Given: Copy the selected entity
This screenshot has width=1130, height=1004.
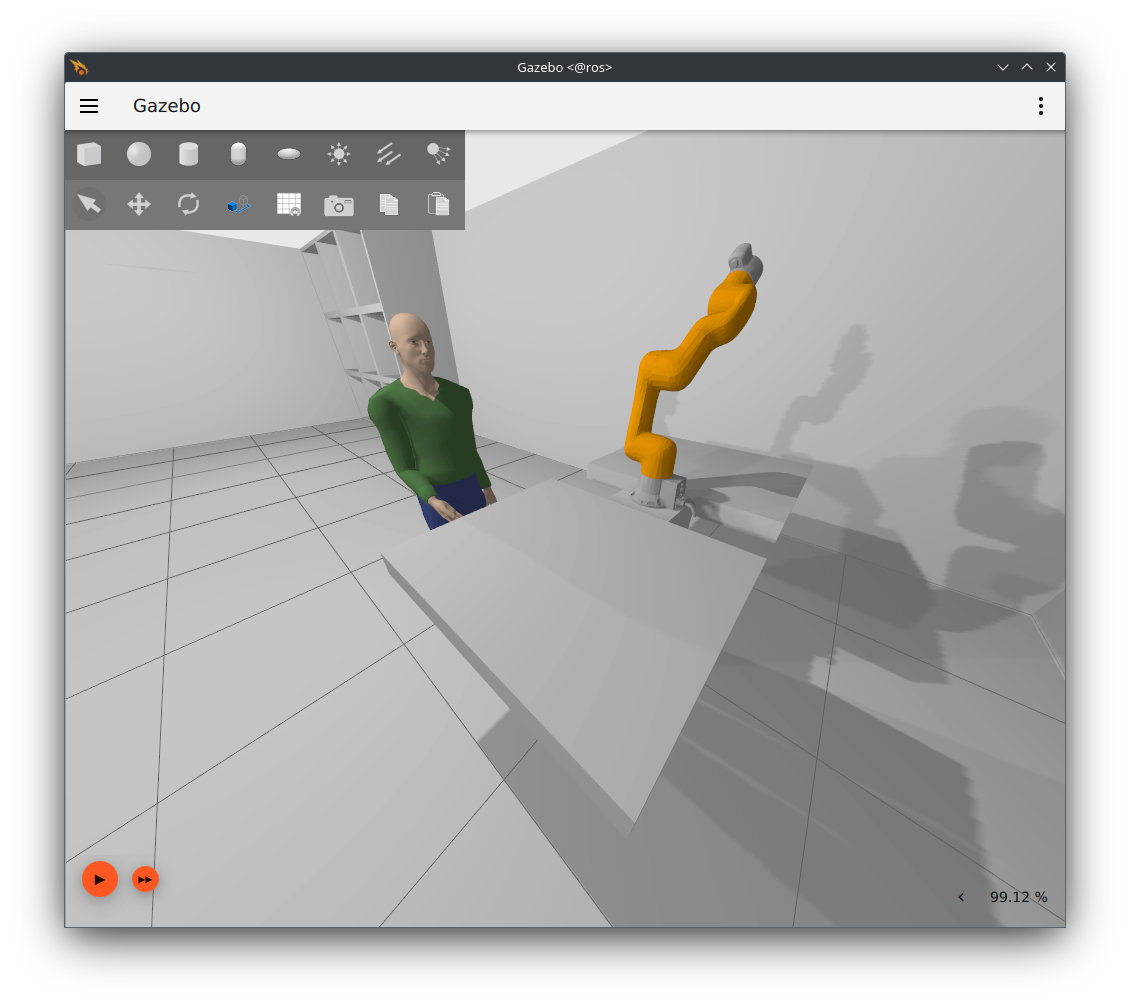Looking at the screenshot, I should (x=389, y=204).
